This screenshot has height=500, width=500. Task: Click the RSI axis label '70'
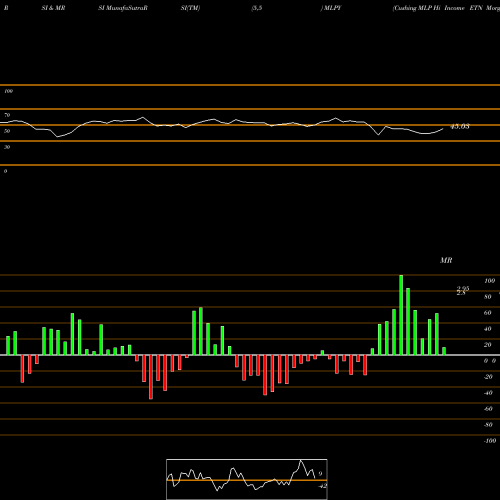coord(7,115)
